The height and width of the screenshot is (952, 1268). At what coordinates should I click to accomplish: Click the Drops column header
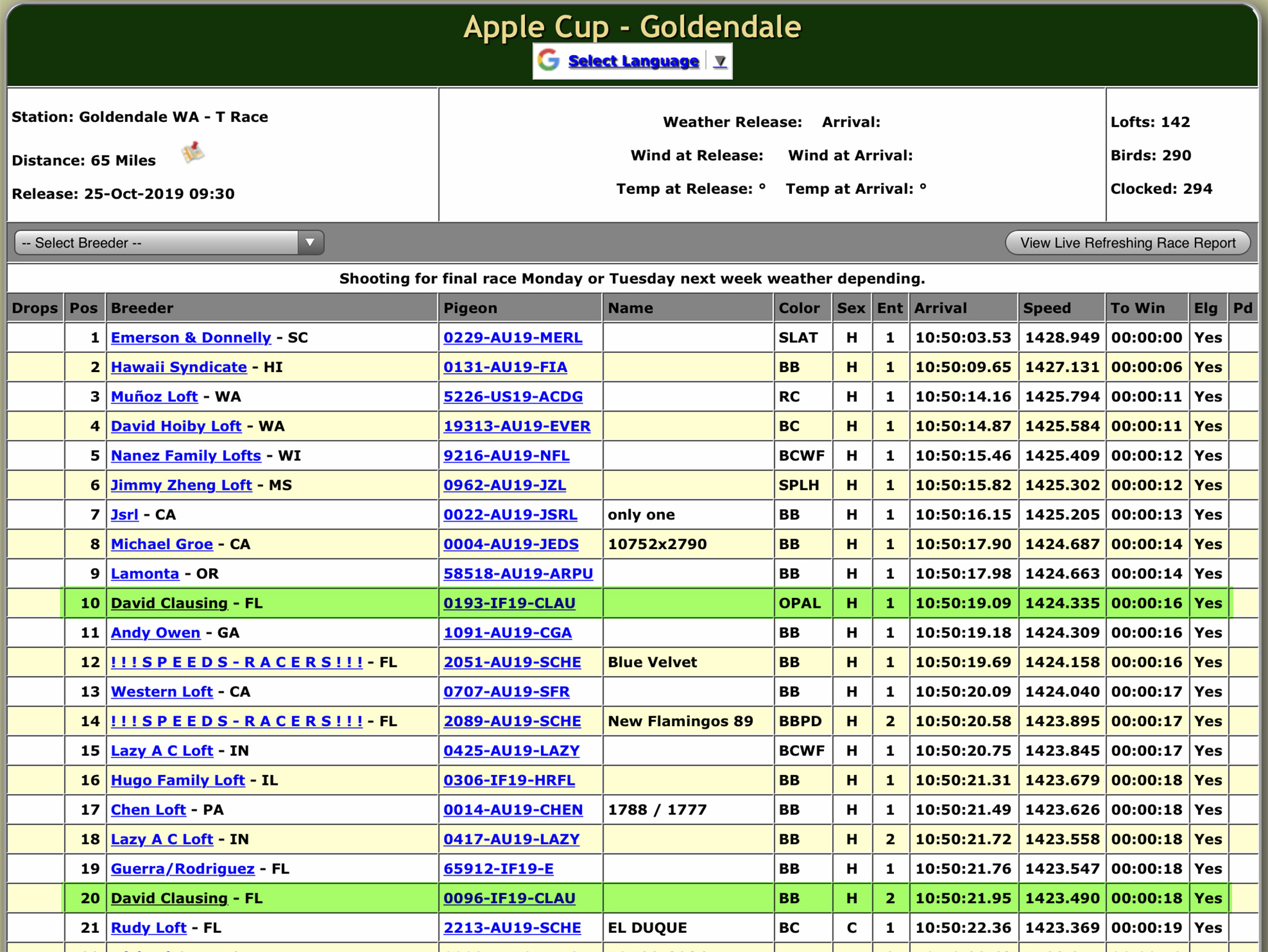35,308
